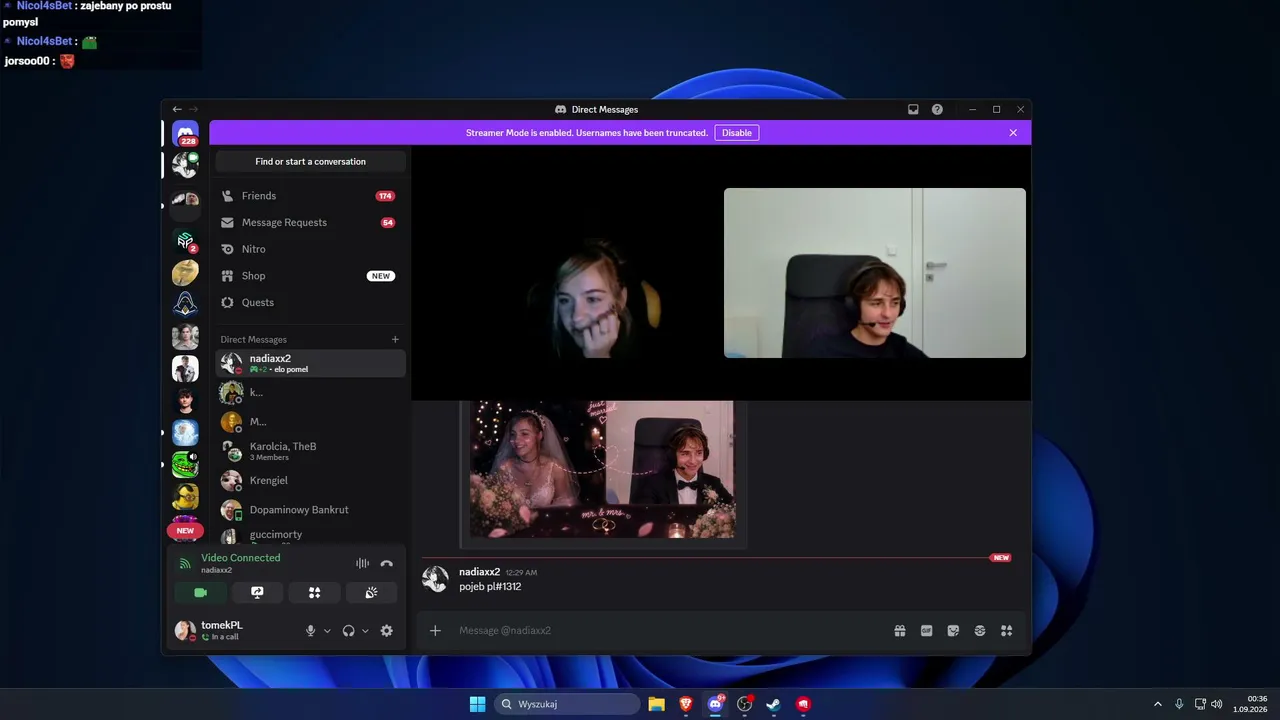Open nadiaxx2 avatar beside the message

pos(435,579)
